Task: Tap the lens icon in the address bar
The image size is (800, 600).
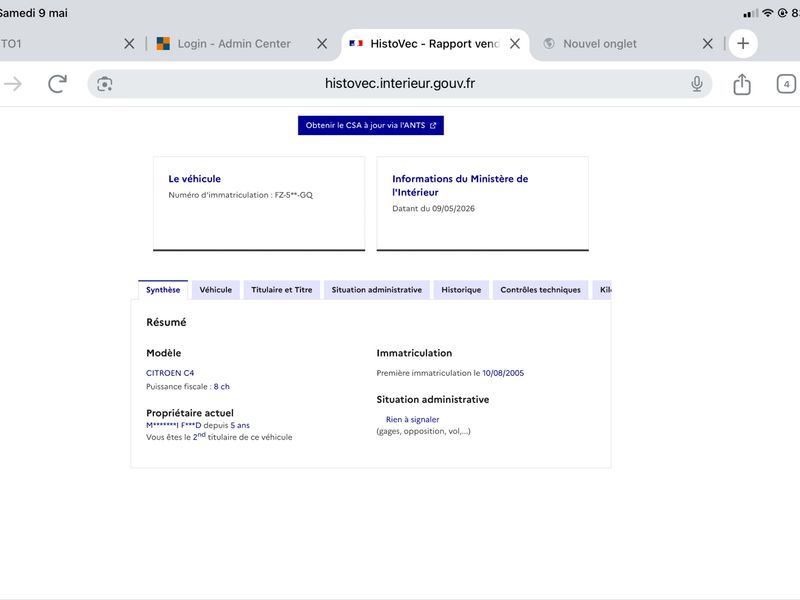Action: 105,84
